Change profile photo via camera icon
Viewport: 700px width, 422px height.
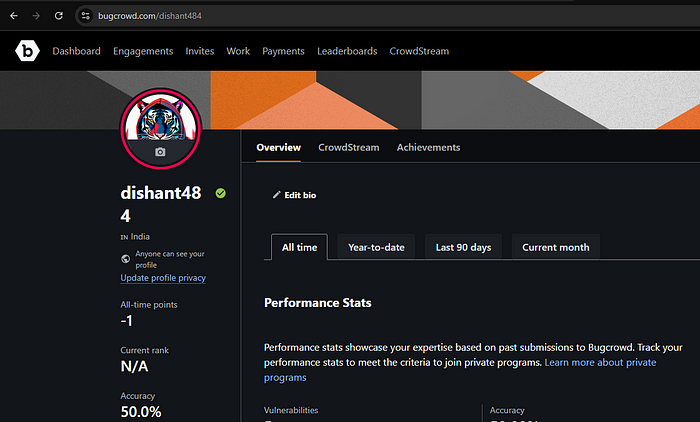pos(160,152)
